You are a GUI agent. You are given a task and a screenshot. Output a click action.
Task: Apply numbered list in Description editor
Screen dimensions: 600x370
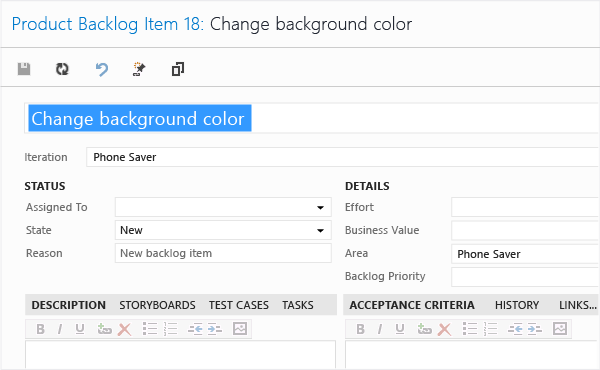click(171, 329)
